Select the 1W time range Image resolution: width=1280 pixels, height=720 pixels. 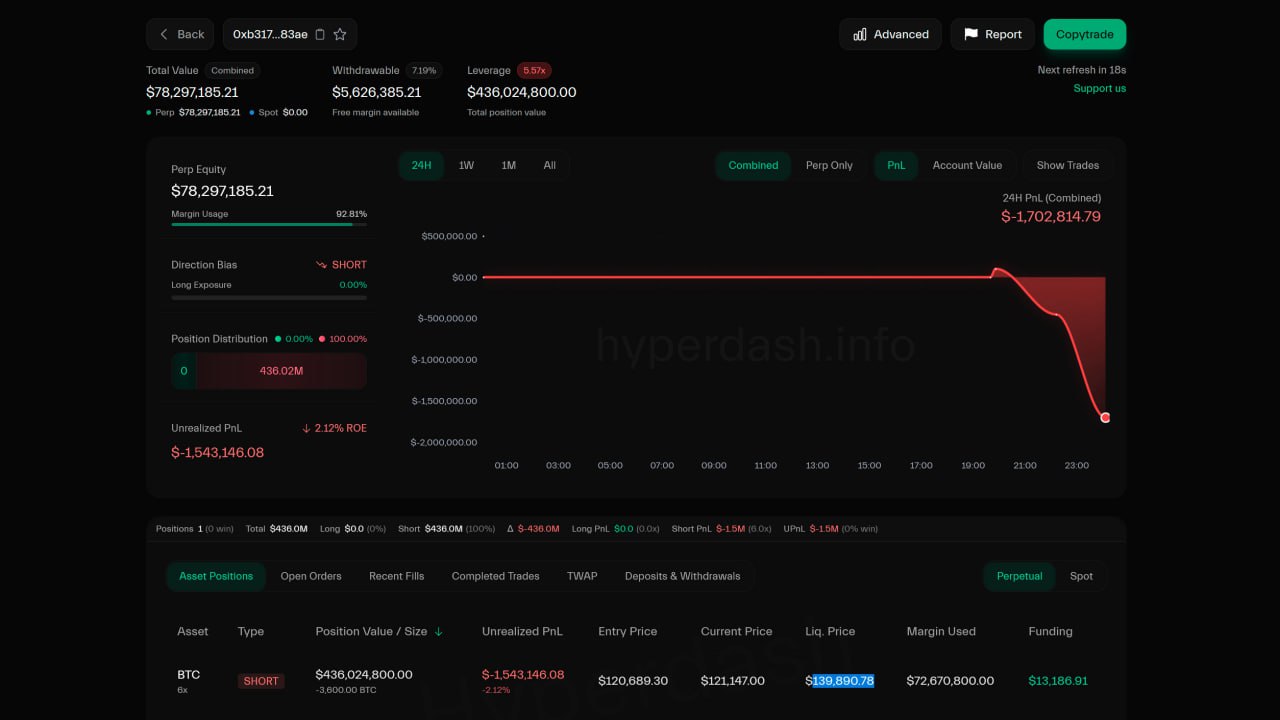(x=466, y=166)
